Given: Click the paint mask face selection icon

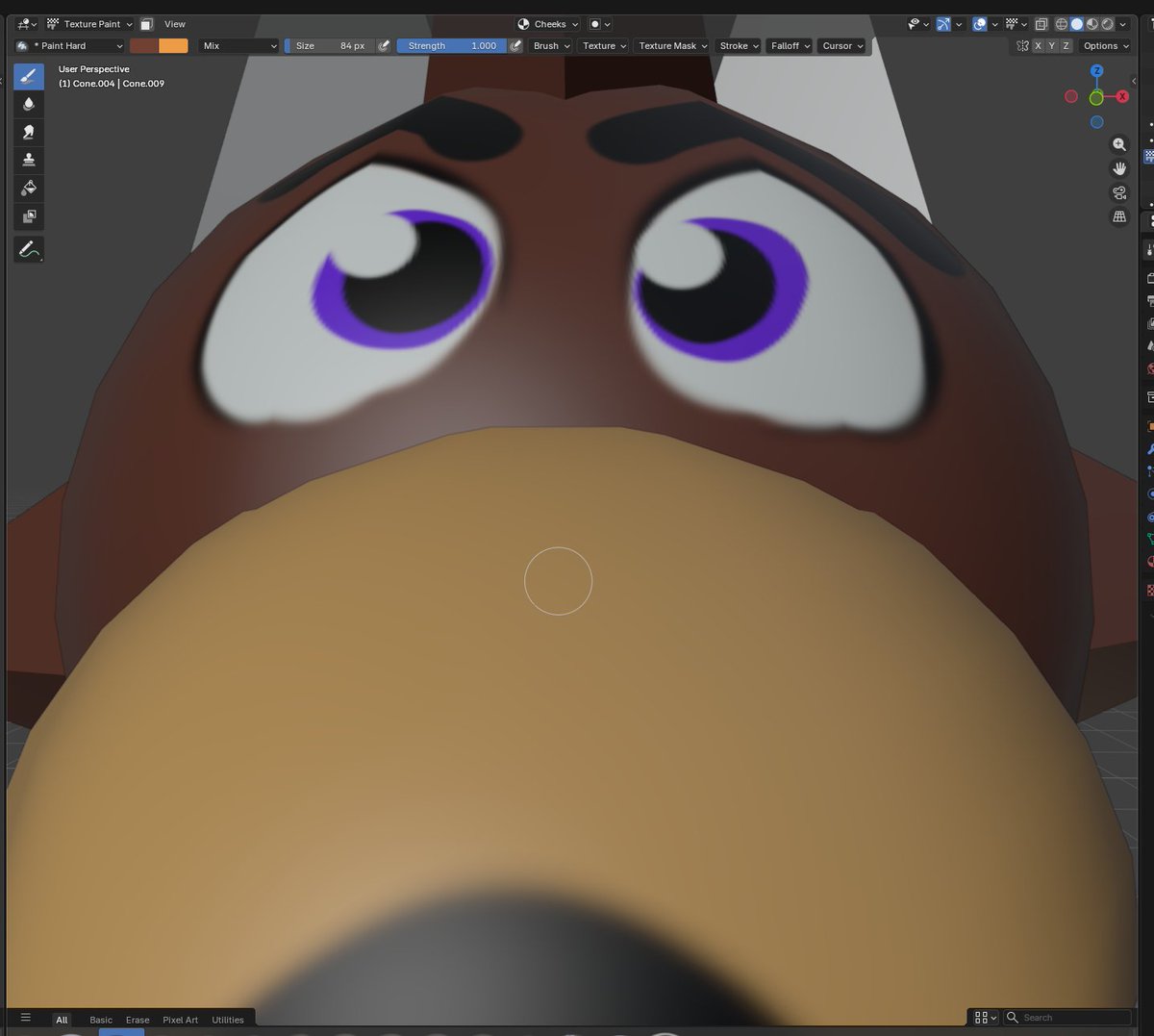Looking at the screenshot, I should click(146, 24).
